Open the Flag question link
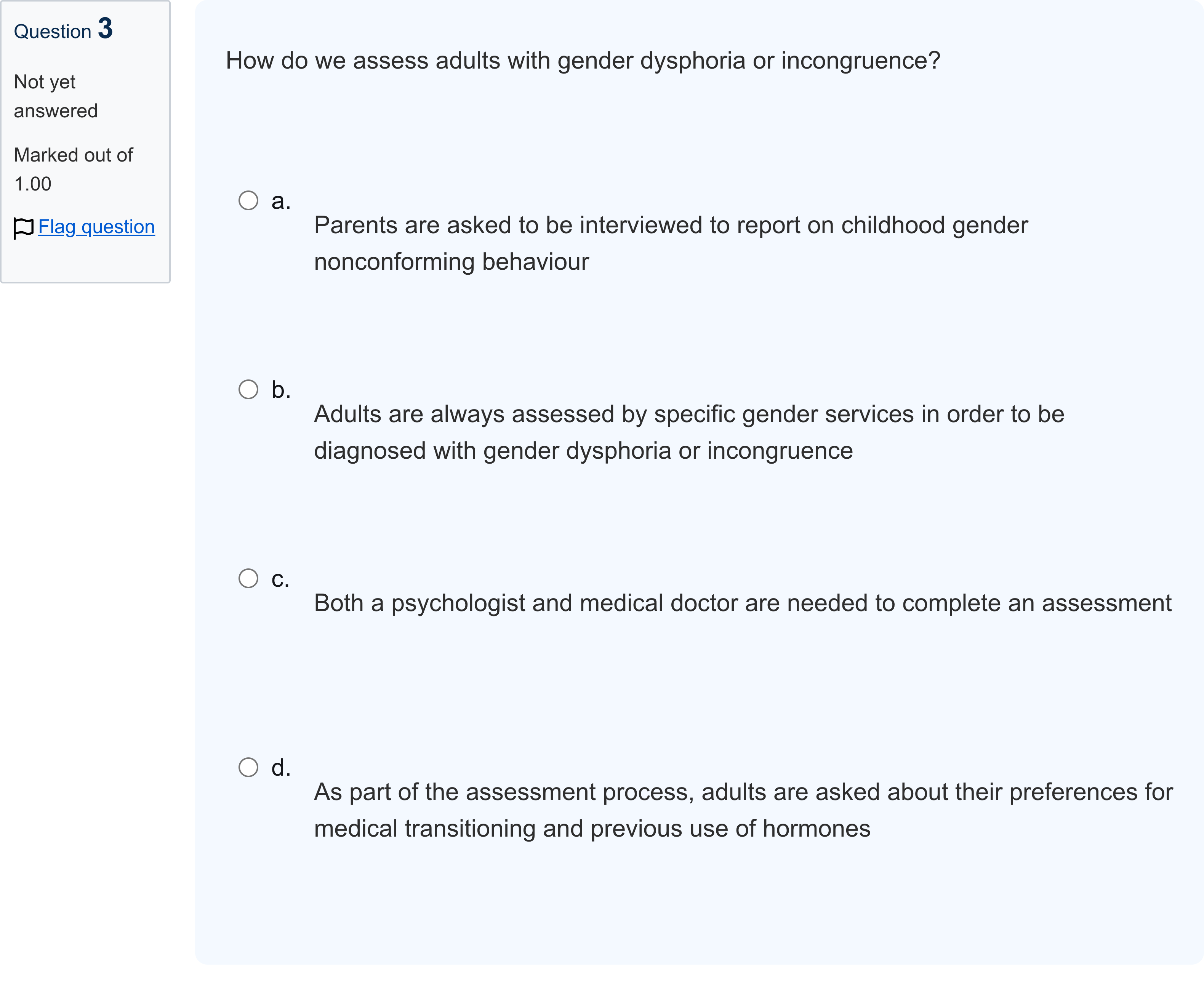The width and height of the screenshot is (1204, 989). click(96, 227)
